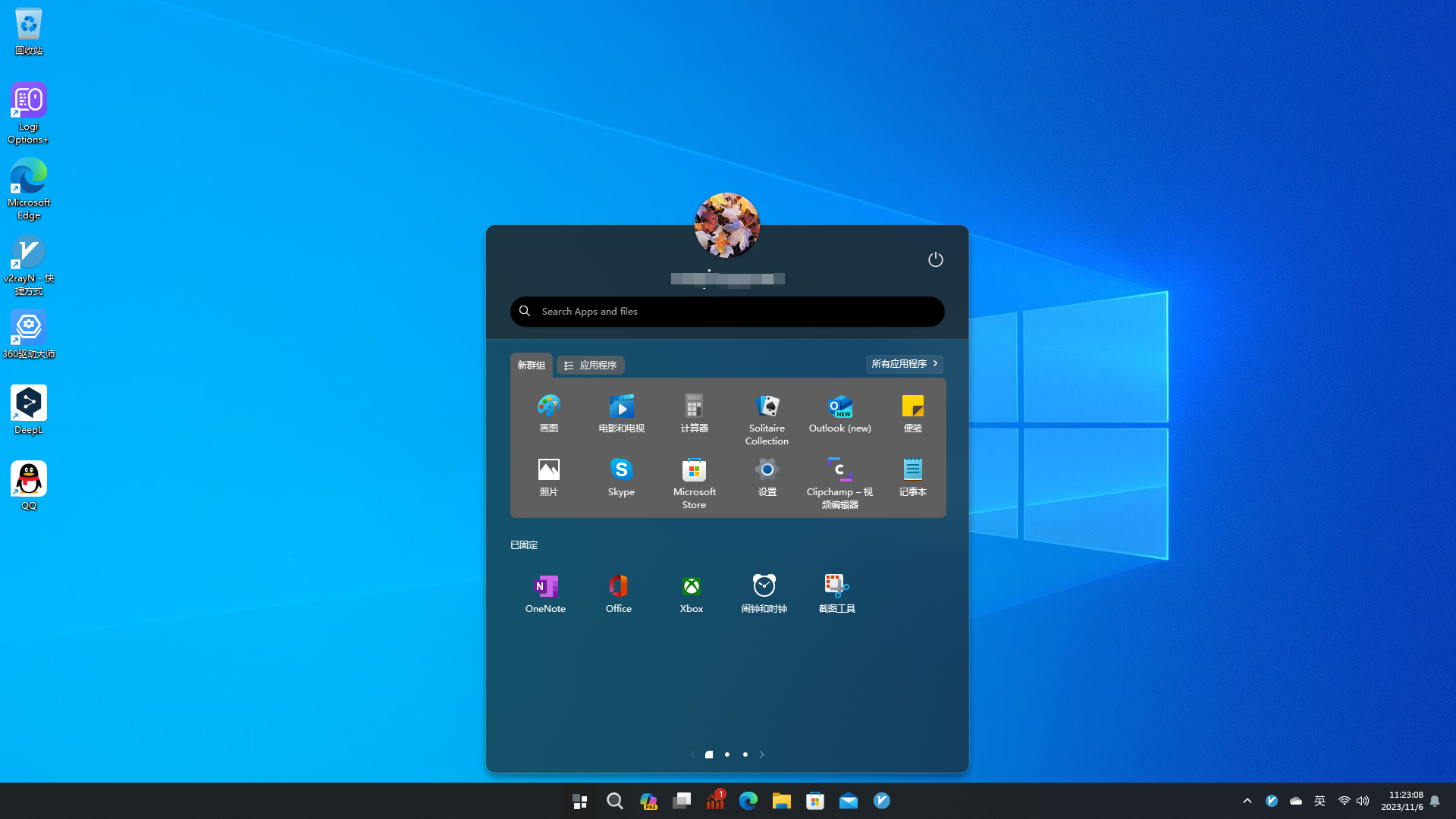Image resolution: width=1456 pixels, height=819 pixels.
Task: Show hidden system tray icons chevron
Action: coord(1247,801)
